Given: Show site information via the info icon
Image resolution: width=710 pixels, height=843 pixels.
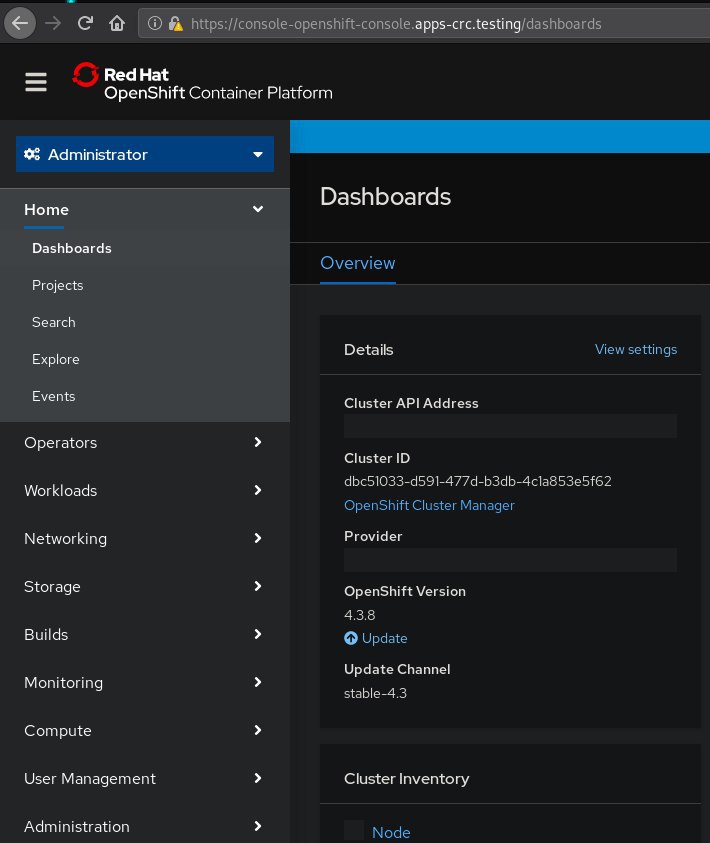Looking at the screenshot, I should point(154,23).
